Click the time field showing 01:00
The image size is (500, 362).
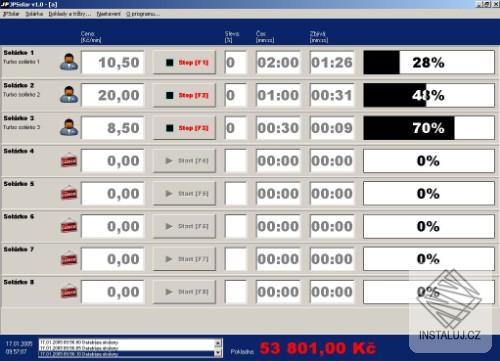(278, 95)
